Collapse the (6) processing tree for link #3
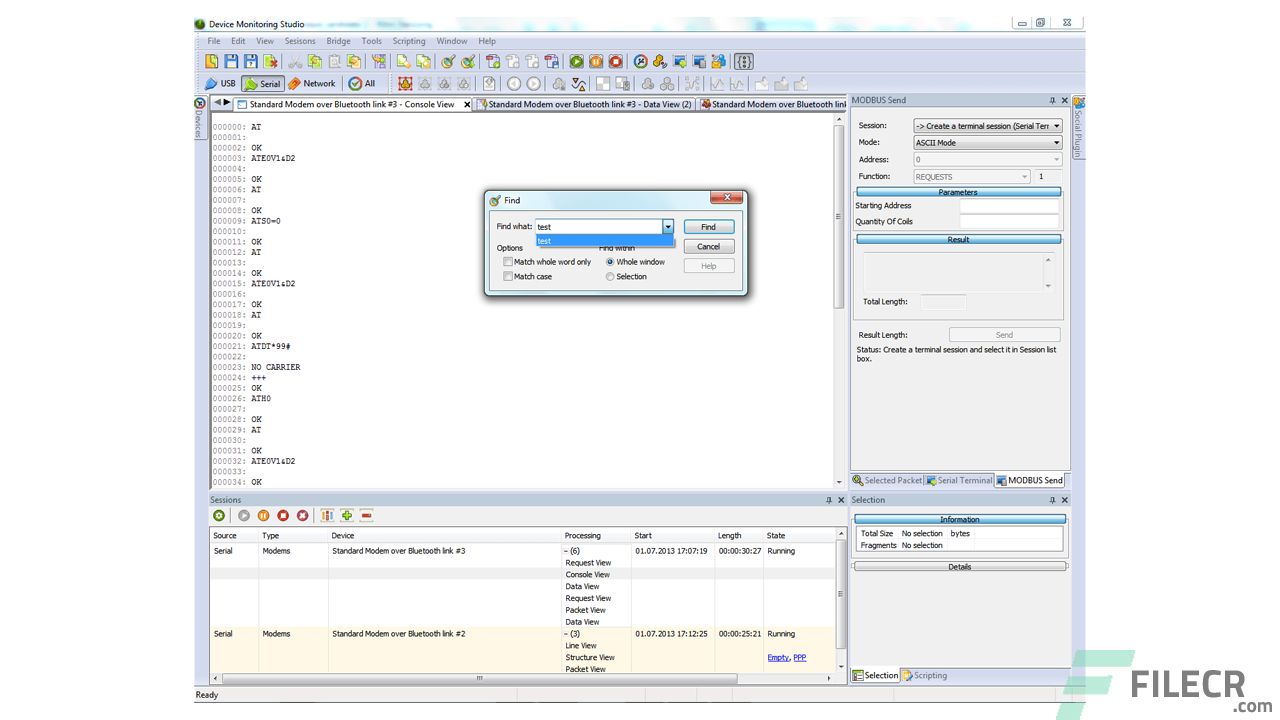 567,551
